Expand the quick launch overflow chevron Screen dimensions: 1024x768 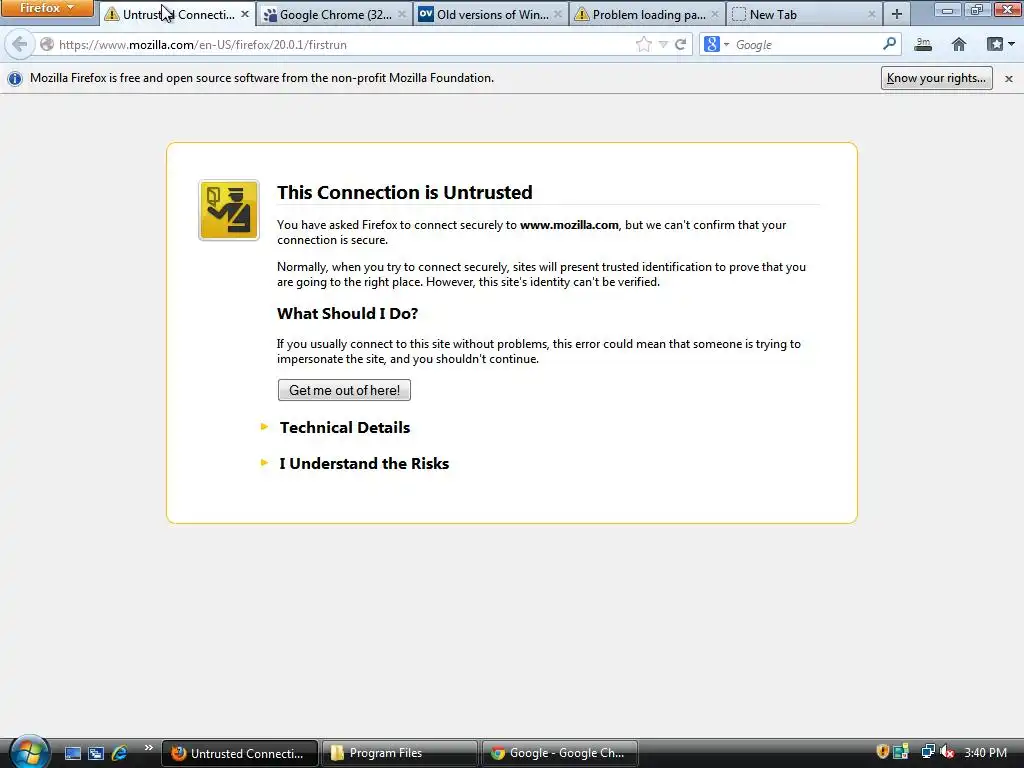(148, 748)
